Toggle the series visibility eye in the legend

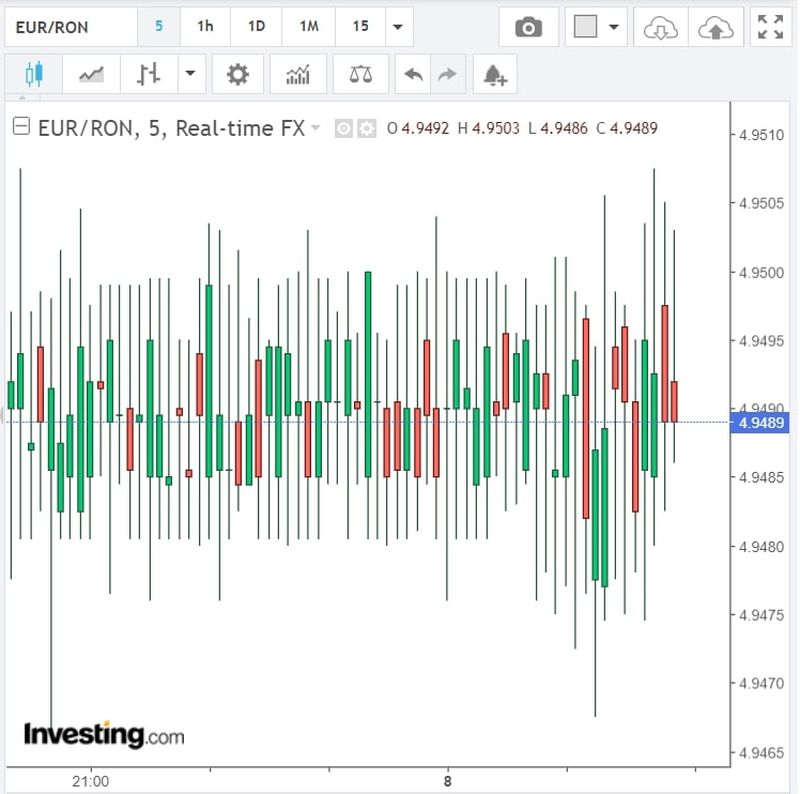point(344,128)
